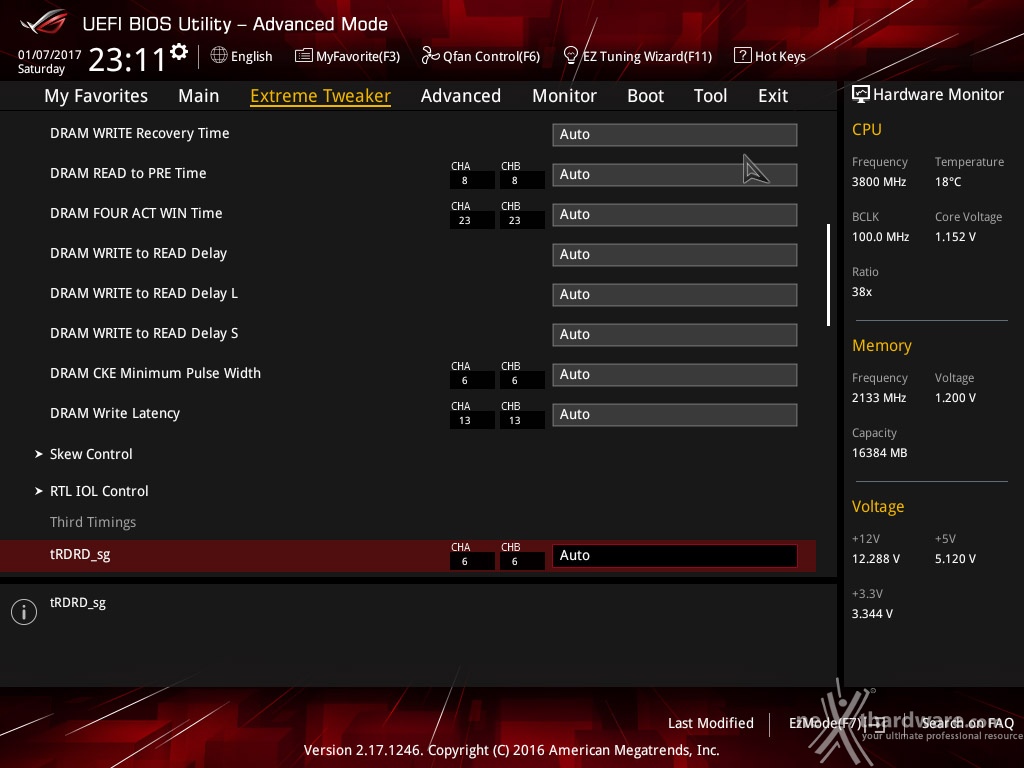1024x768 pixels.
Task: Switch to the Boot tab
Action: (x=645, y=96)
